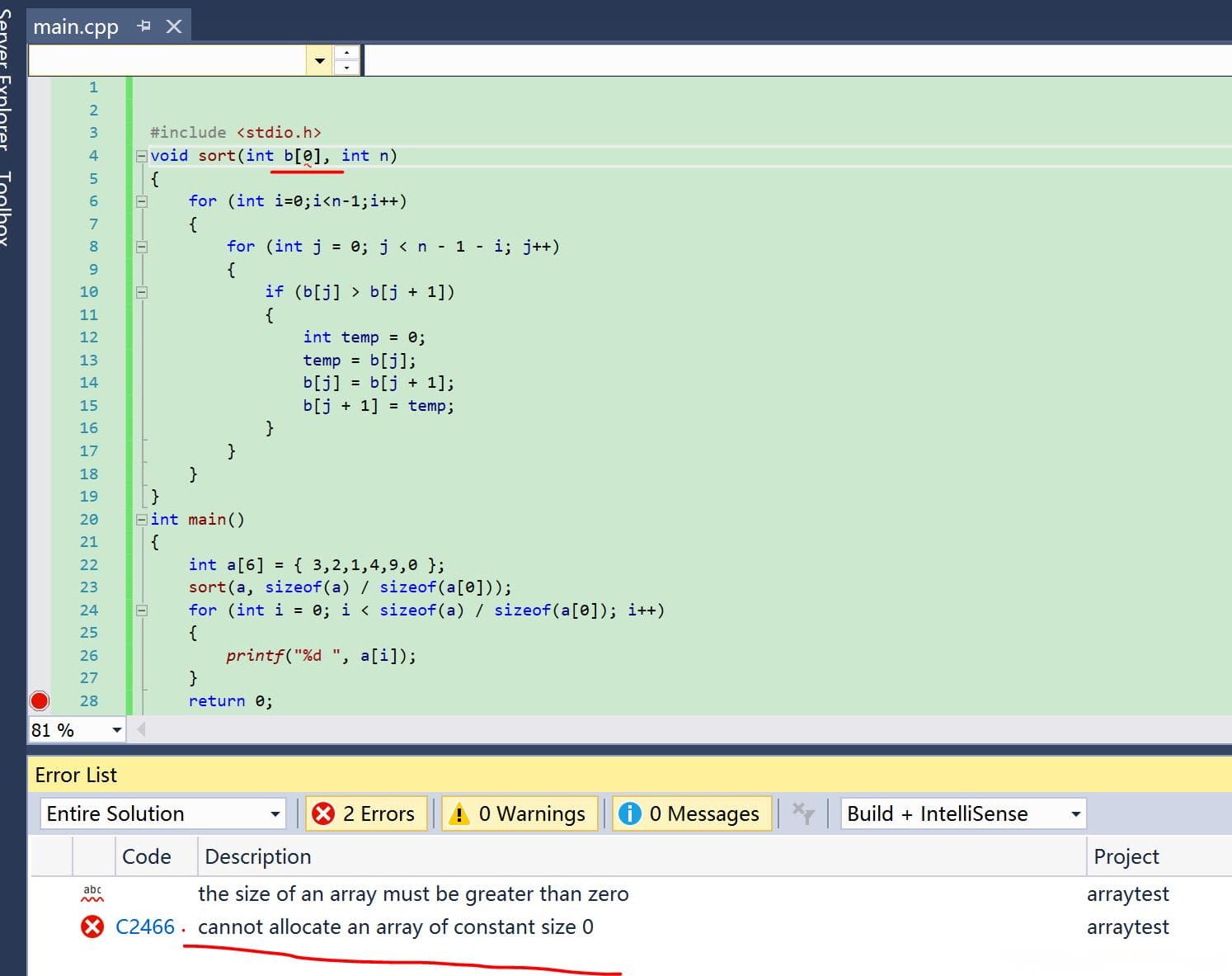Click the b[0] parameter in sort signature
This screenshot has height=976, width=1232.
(x=303, y=156)
